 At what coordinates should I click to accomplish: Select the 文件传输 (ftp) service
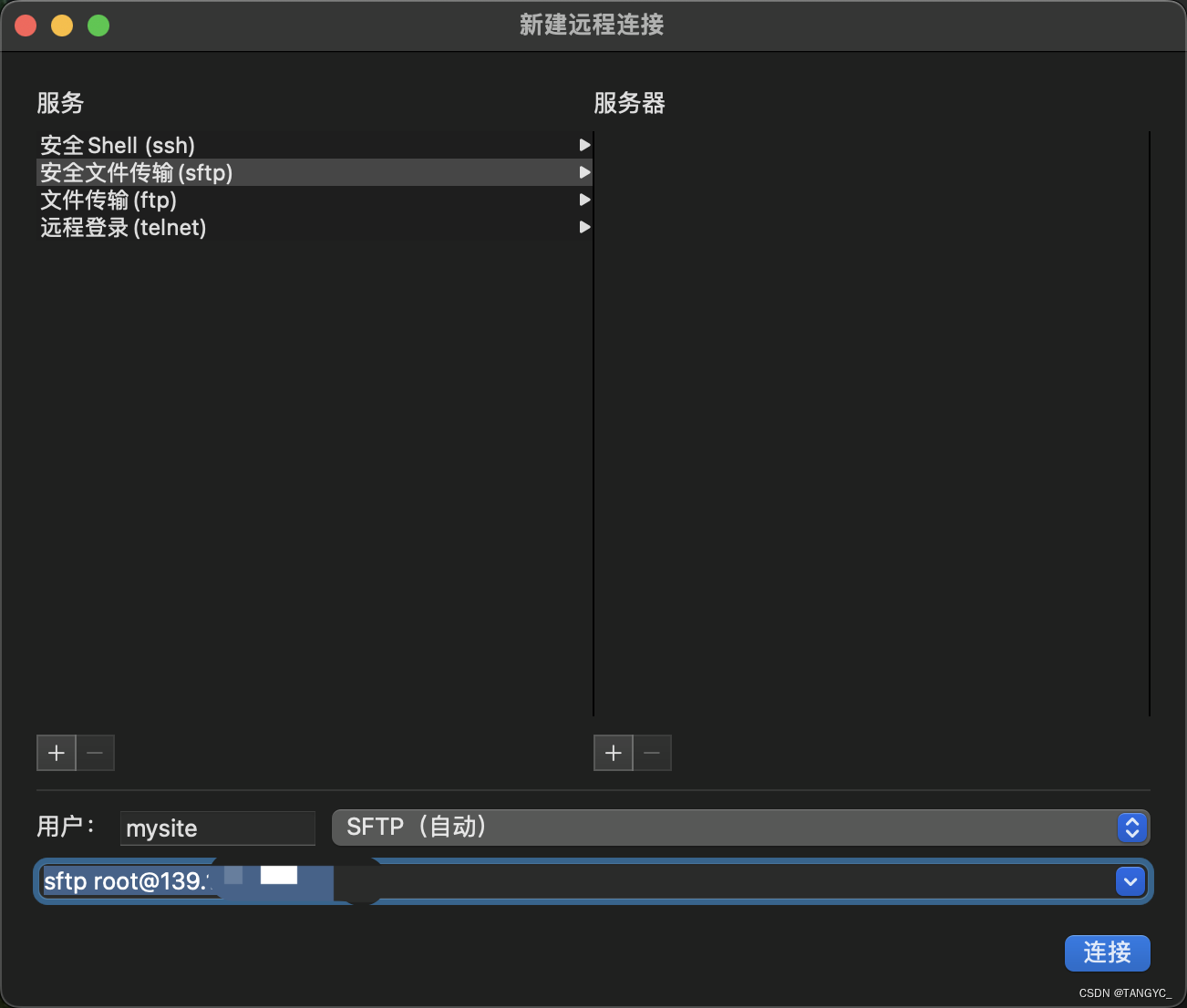(315, 200)
